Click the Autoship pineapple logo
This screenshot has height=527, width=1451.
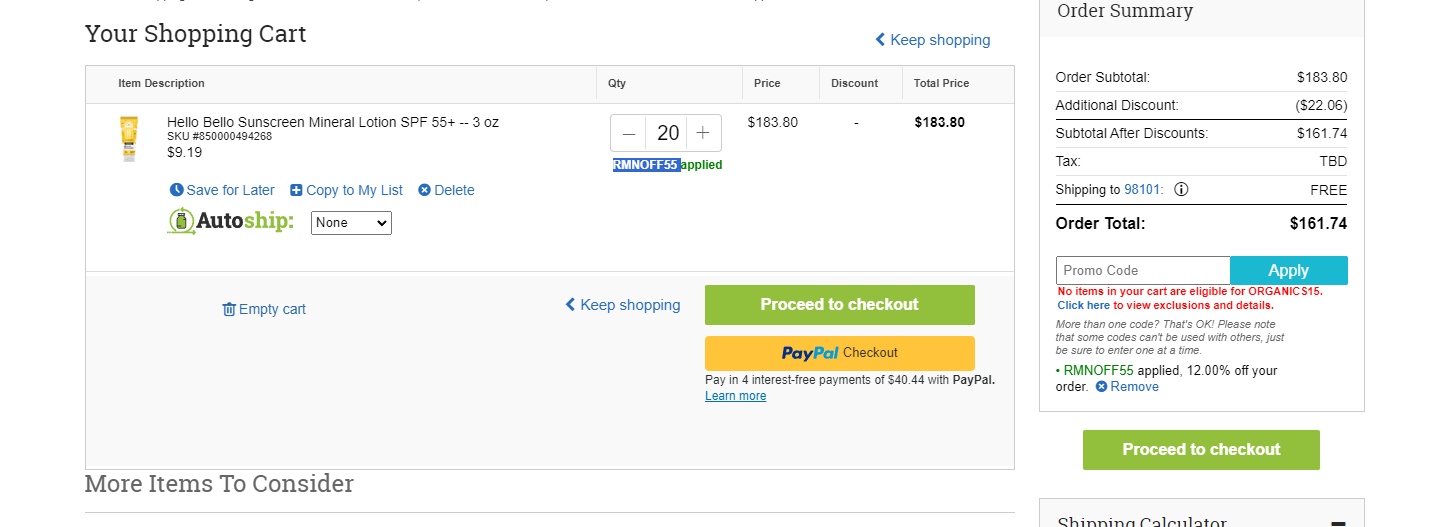pos(181,222)
